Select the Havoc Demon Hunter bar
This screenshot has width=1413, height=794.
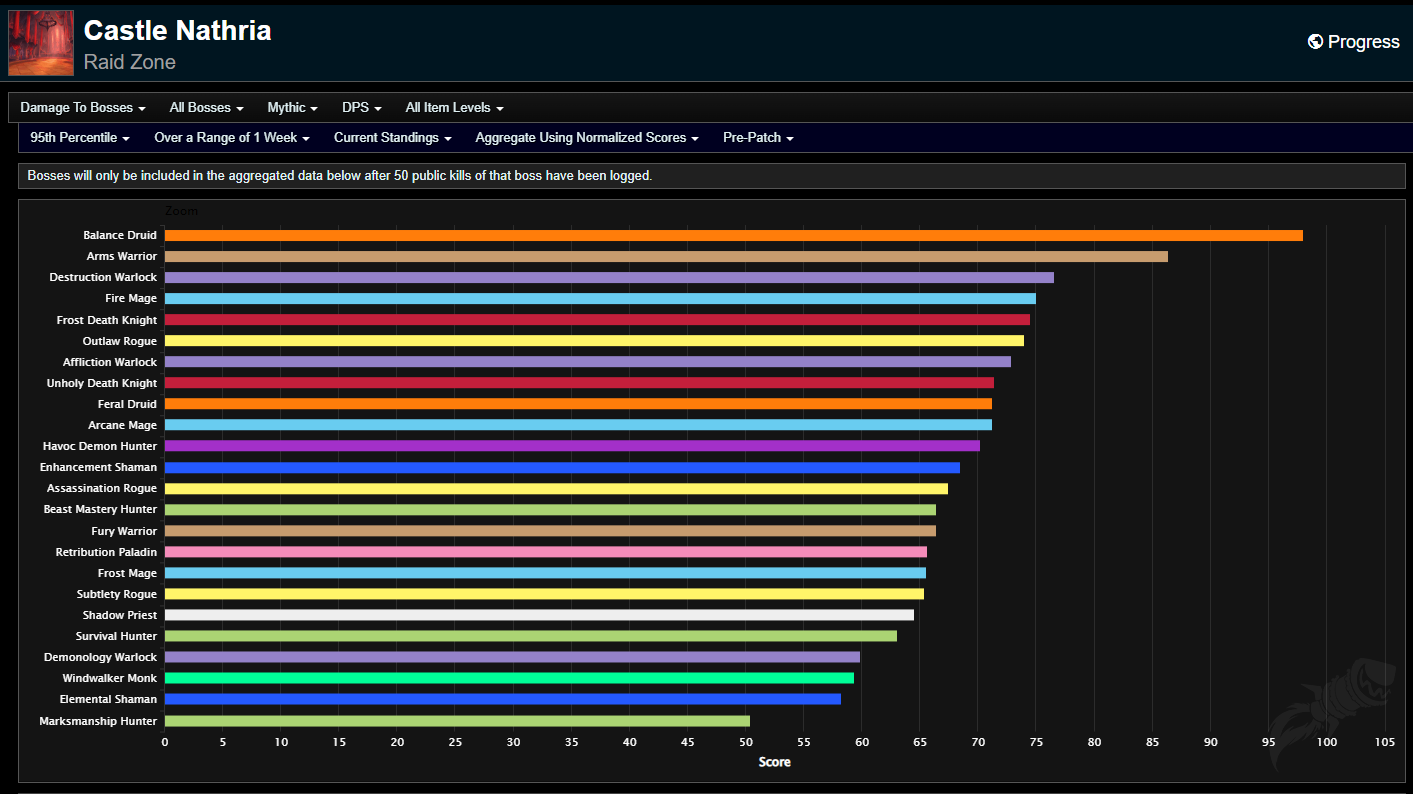point(572,446)
